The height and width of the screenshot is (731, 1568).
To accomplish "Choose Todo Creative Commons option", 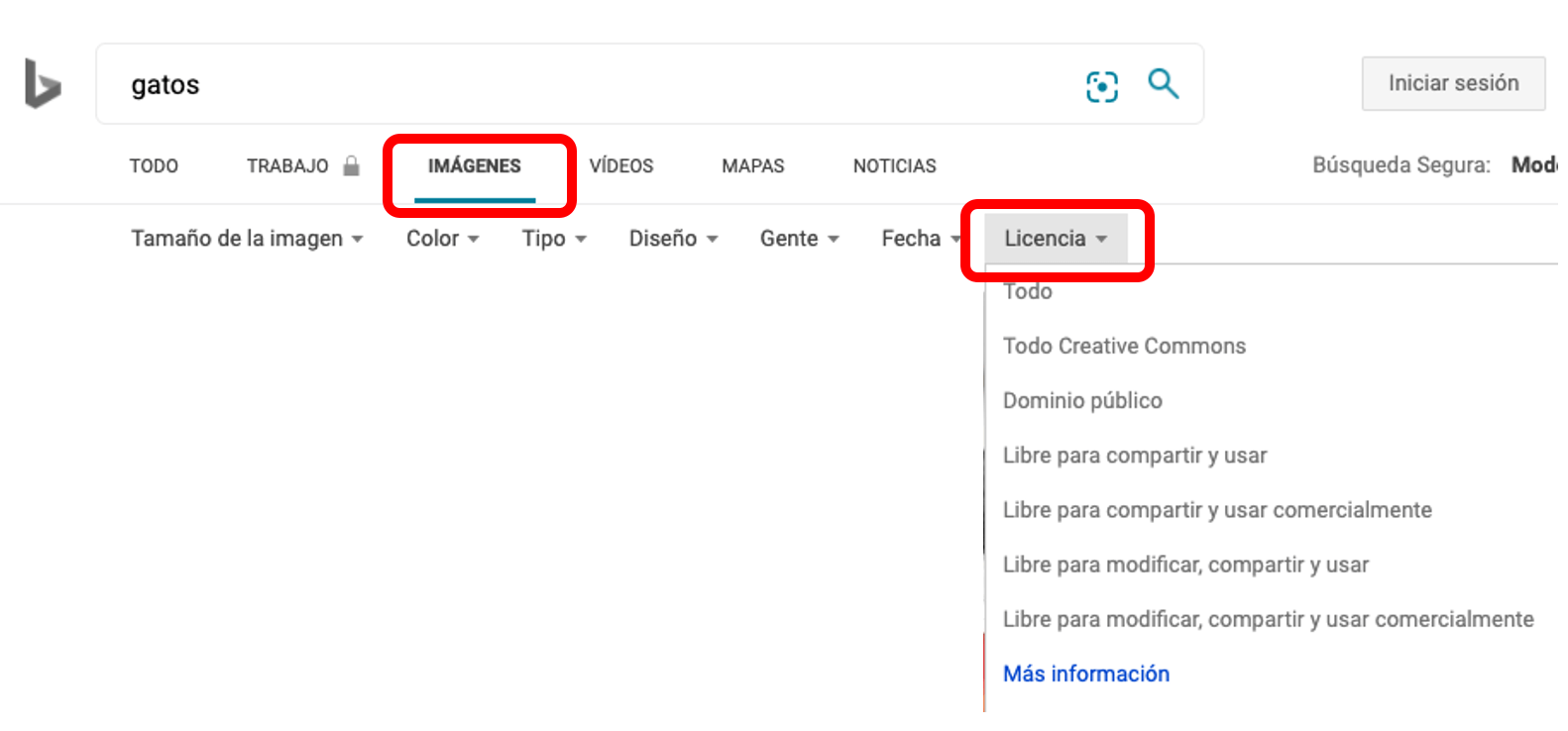I will (x=1124, y=347).
